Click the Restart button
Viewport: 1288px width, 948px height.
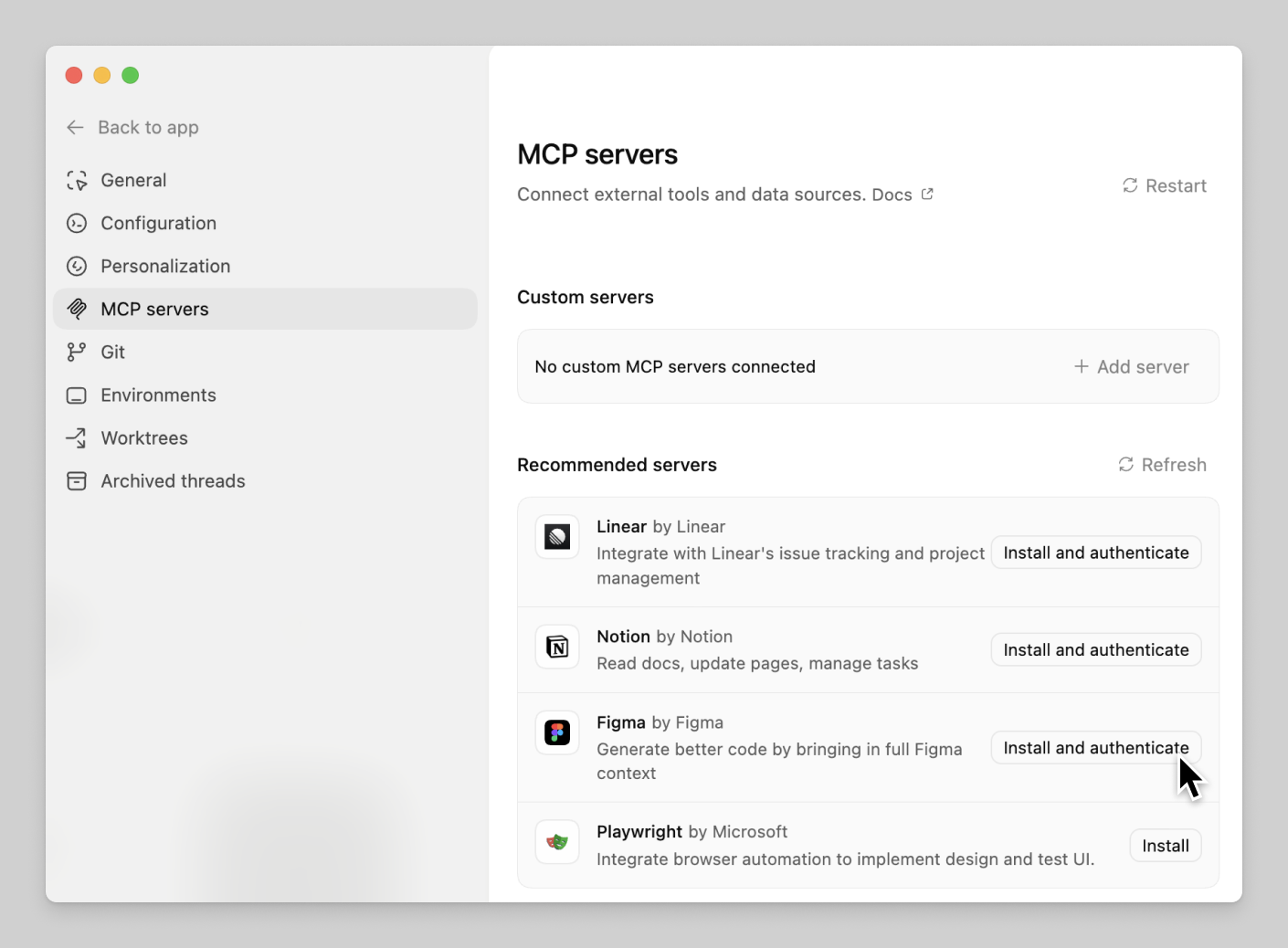1165,185
